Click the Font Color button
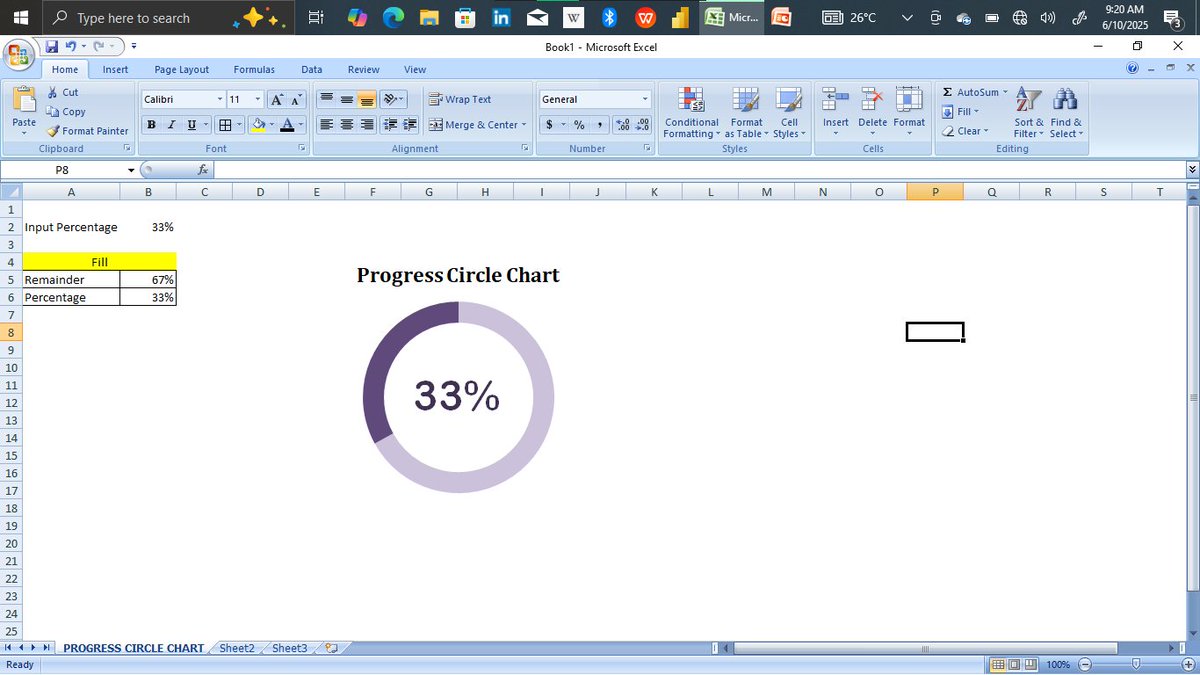1200x675 pixels. click(x=288, y=125)
